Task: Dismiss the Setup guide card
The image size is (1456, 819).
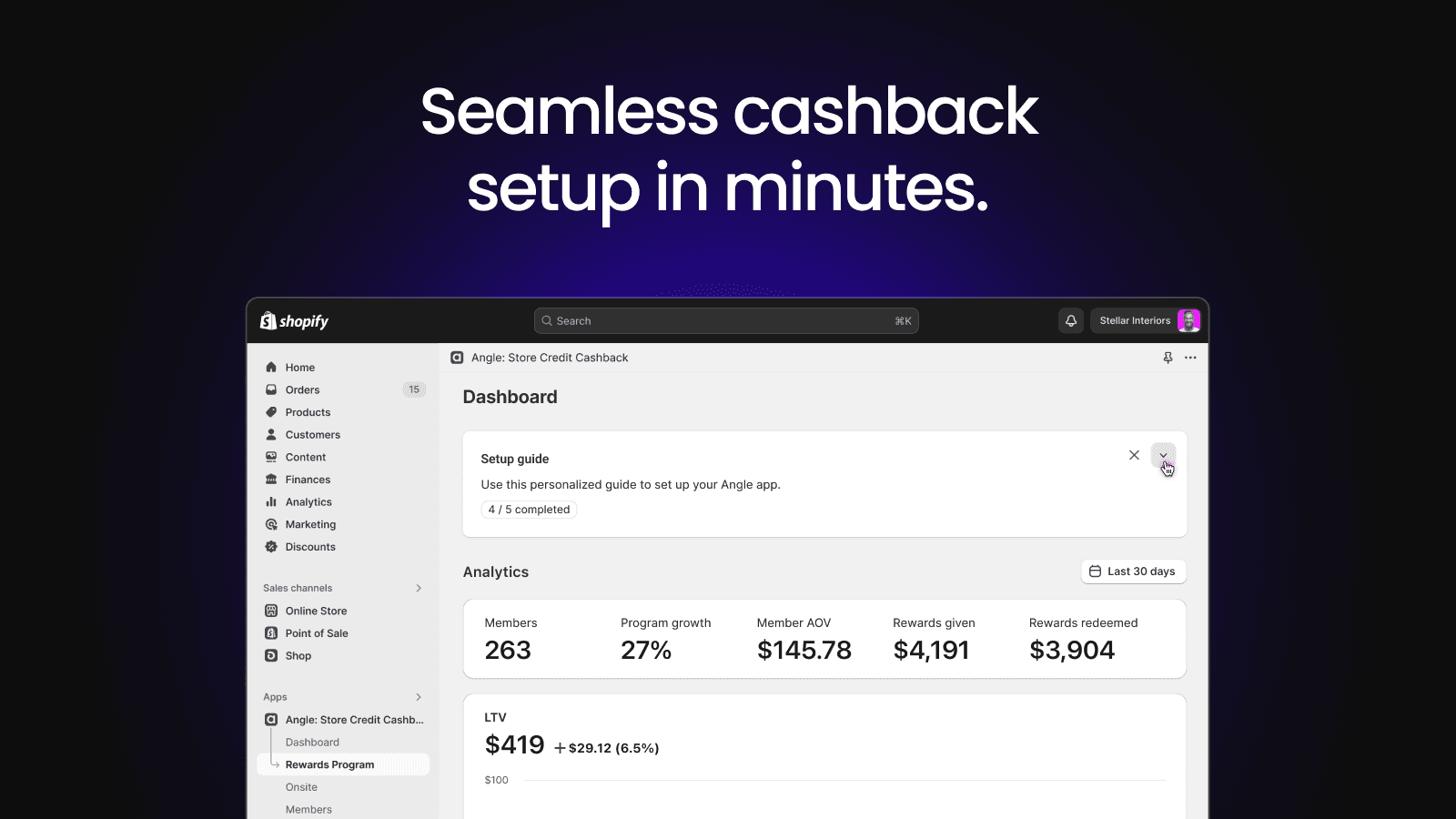Action: [1134, 454]
